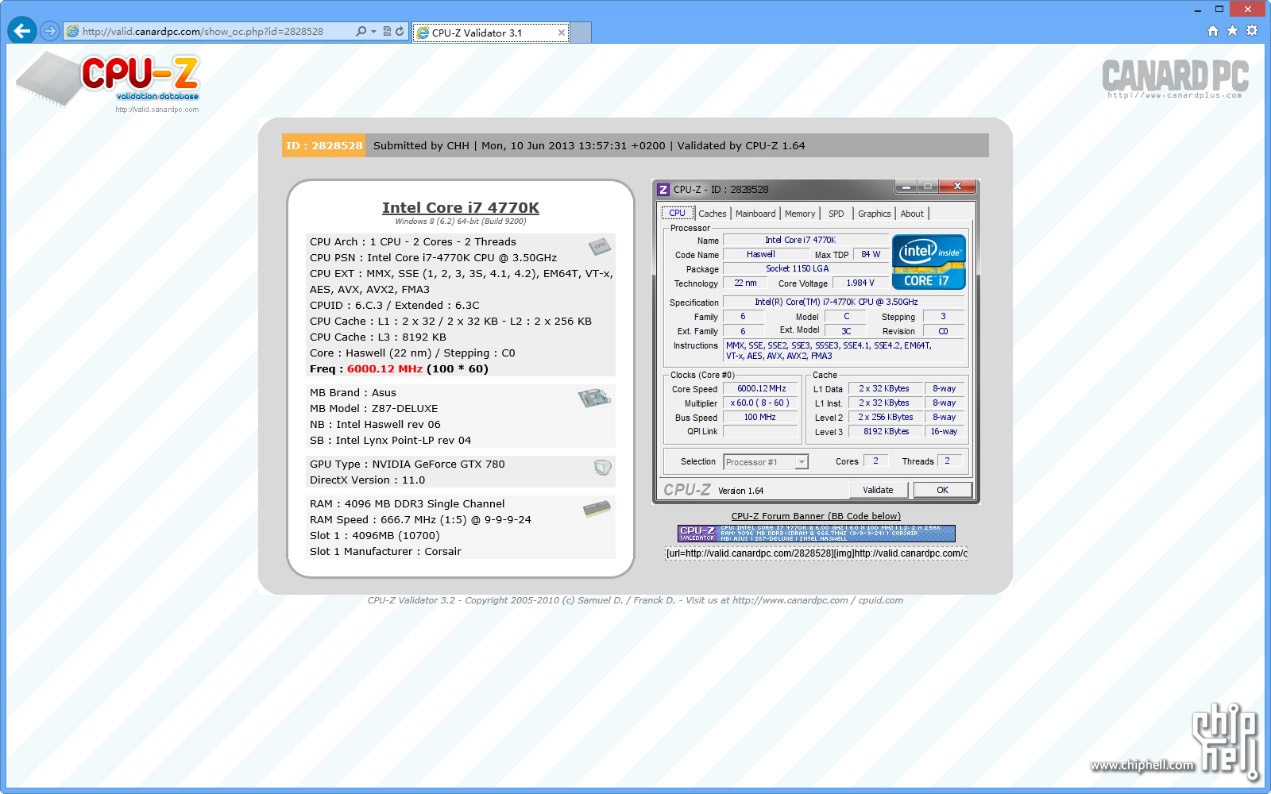This screenshot has width=1271, height=794.
Task: Click the processor chip icon beside CPU Arch
Action: [600, 246]
